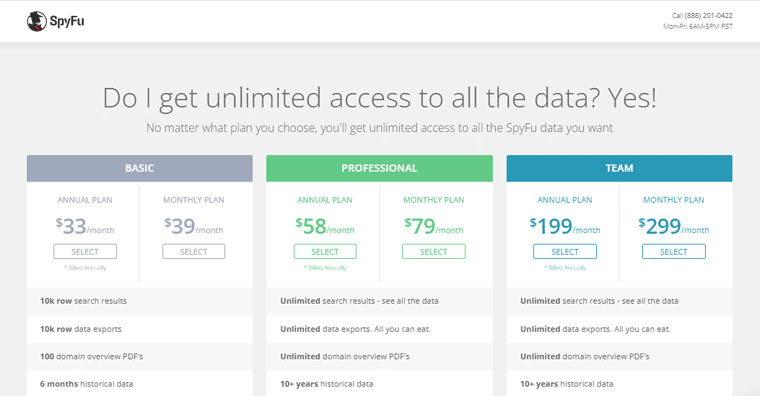Viewport: 760px width, 396px height.
Task: Select the Professional annual plan at $58
Action: coord(325,252)
